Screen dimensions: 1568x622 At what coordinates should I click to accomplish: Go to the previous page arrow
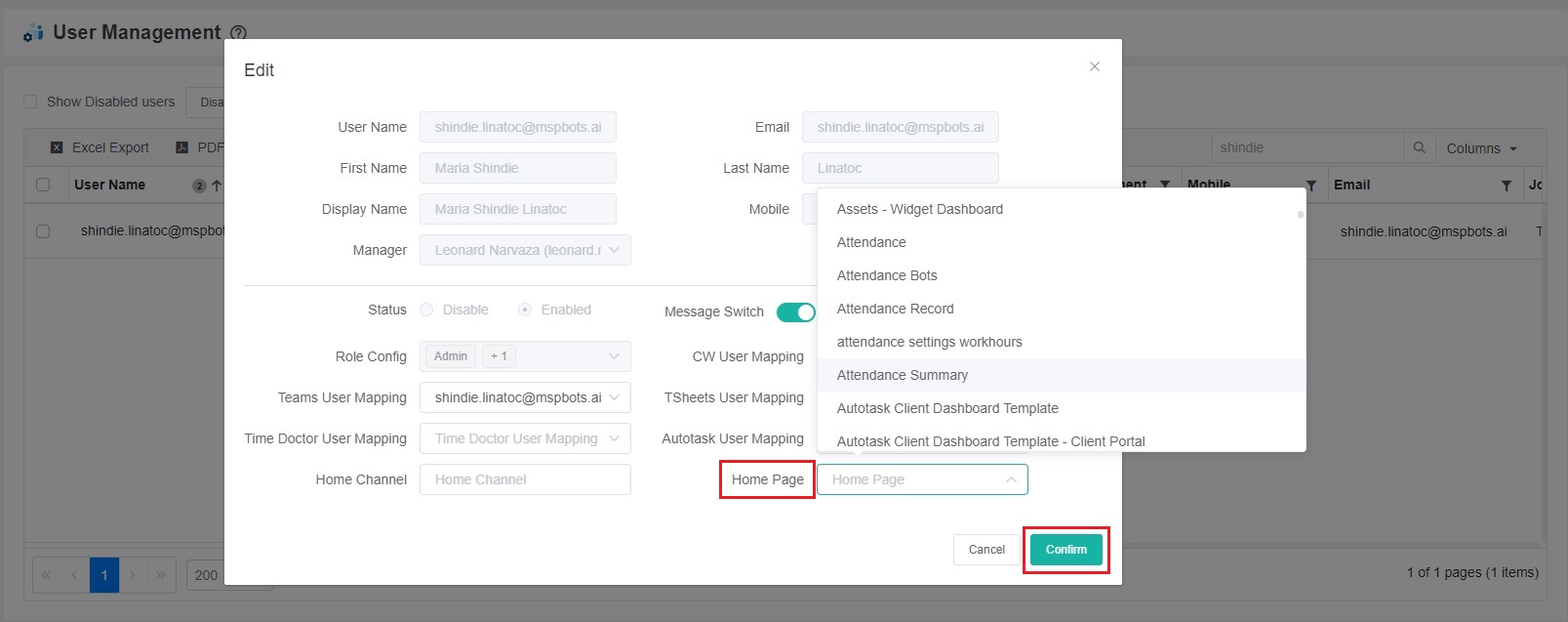(74, 575)
